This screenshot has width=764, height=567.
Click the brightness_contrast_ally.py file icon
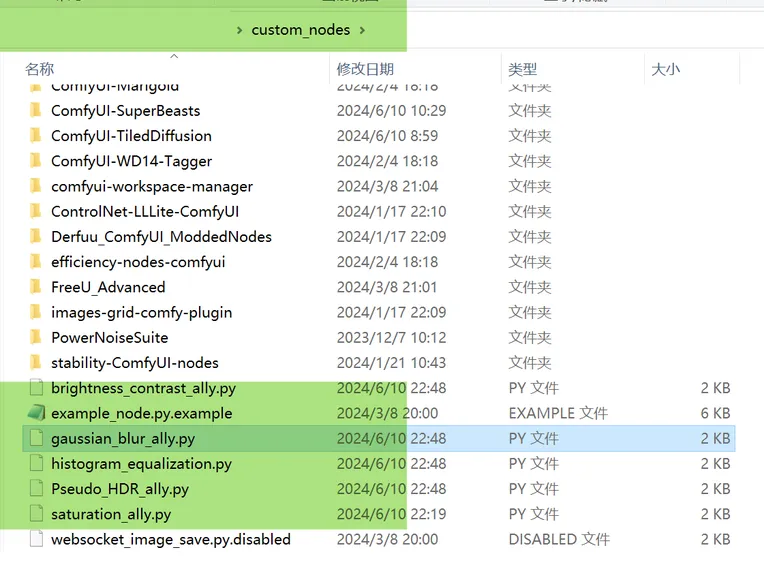(x=36, y=388)
